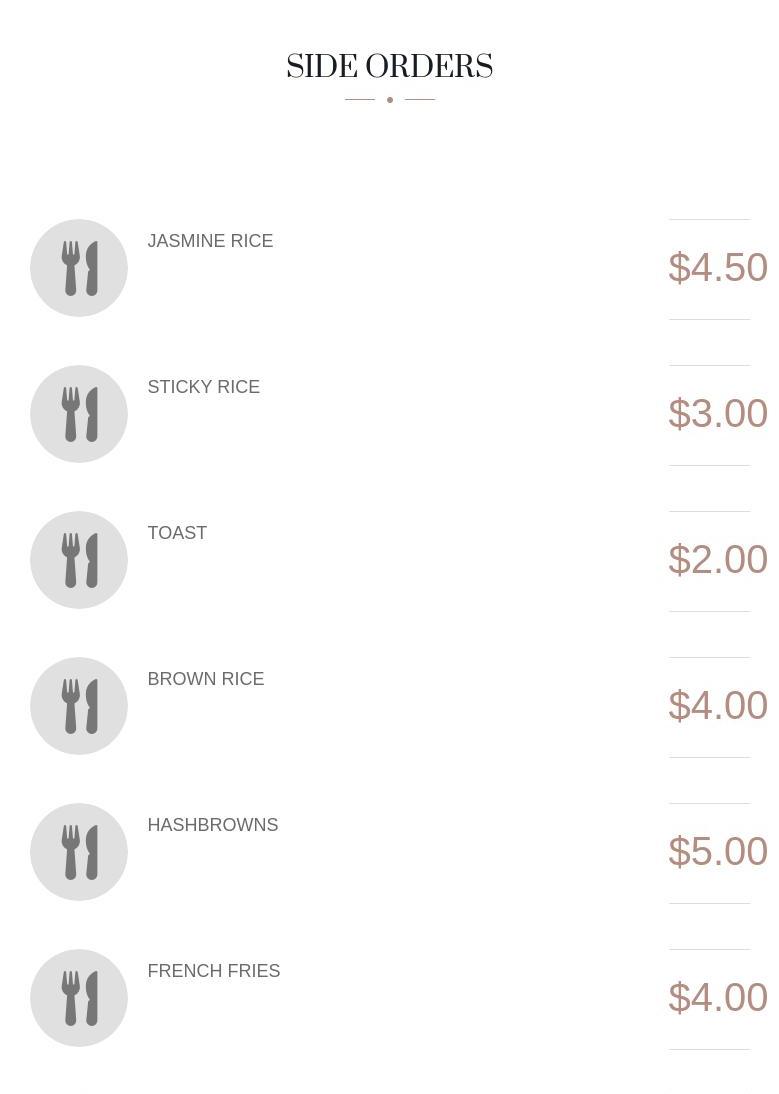Click the French Fries $4.00 price
Image resolution: width=779 pixels, height=1094 pixels.
(x=717, y=998)
